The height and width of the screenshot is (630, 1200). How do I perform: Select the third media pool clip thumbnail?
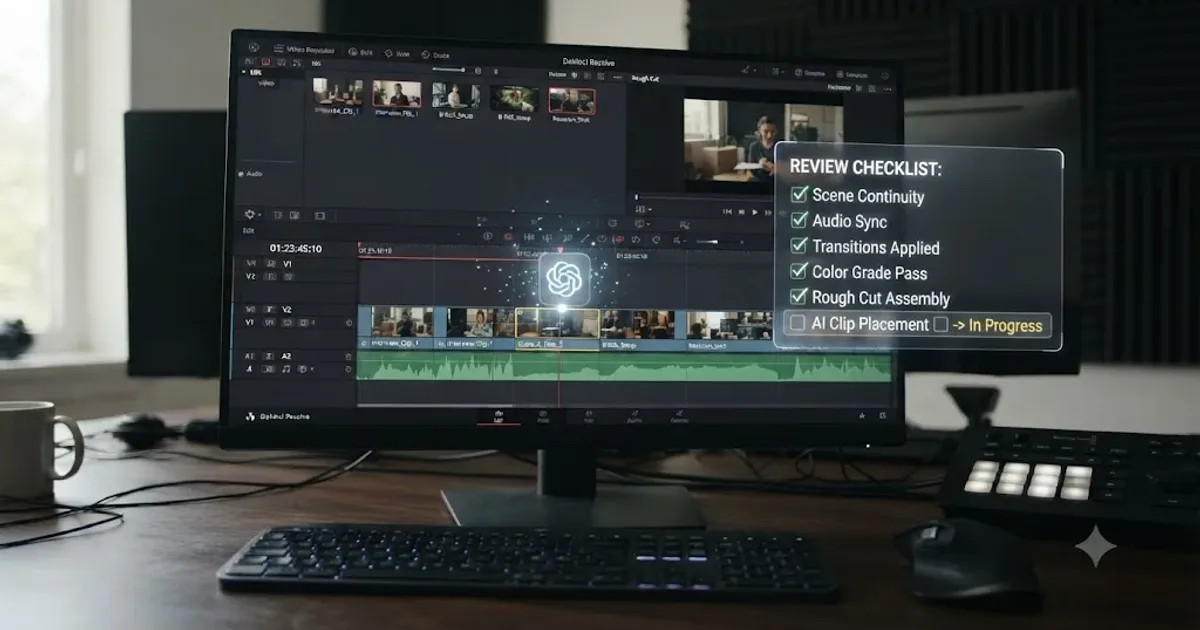point(456,95)
